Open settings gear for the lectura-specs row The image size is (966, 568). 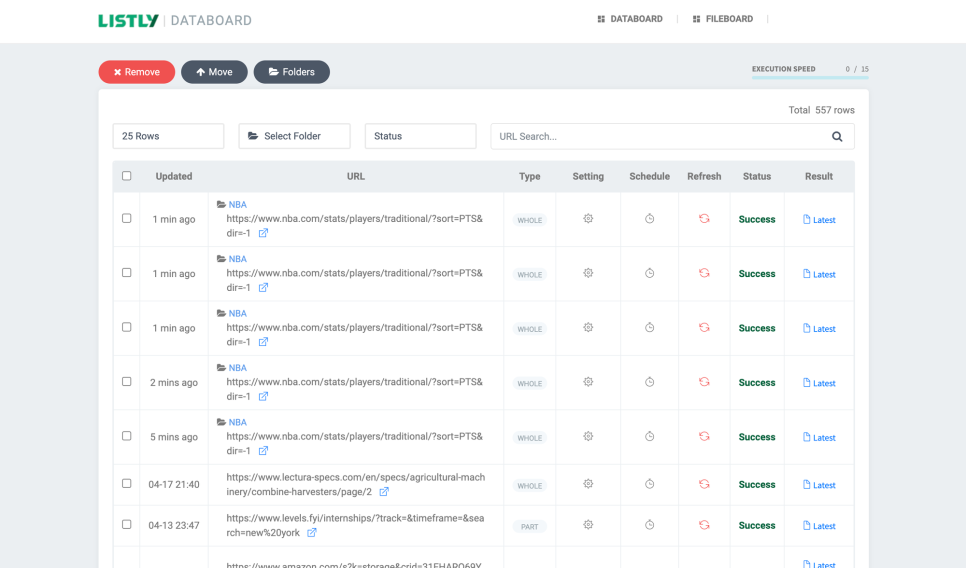click(588, 484)
